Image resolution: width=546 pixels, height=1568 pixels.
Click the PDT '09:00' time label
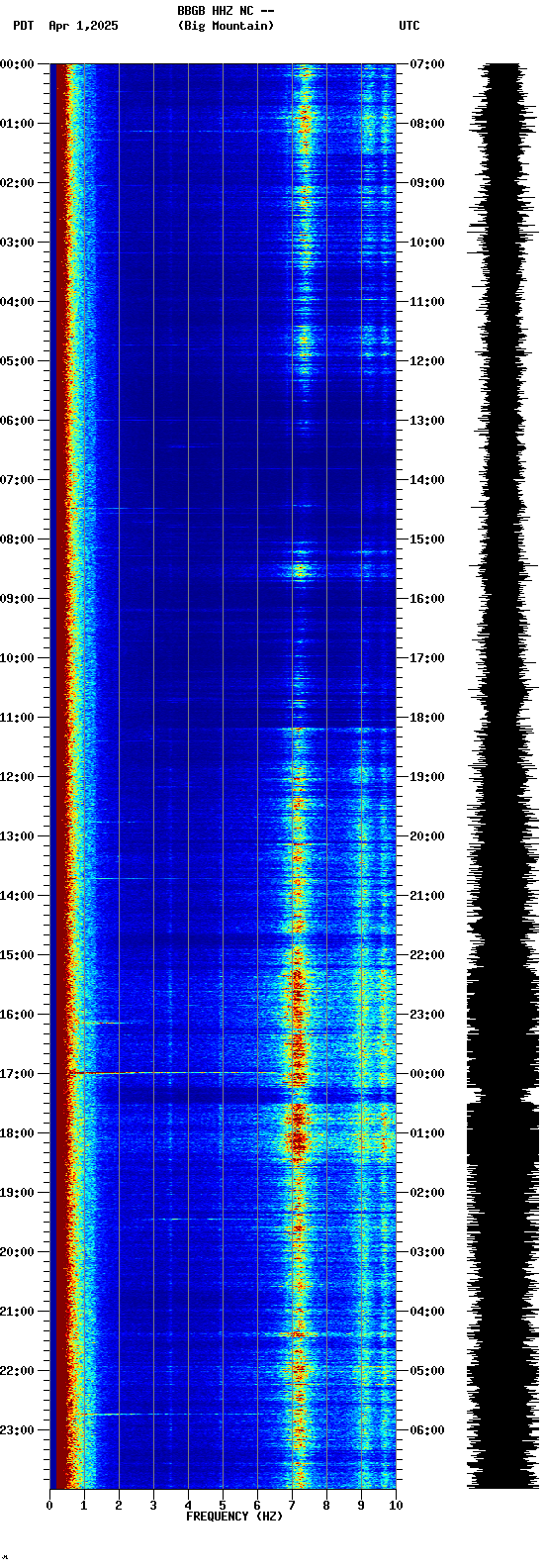pos(17,599)
